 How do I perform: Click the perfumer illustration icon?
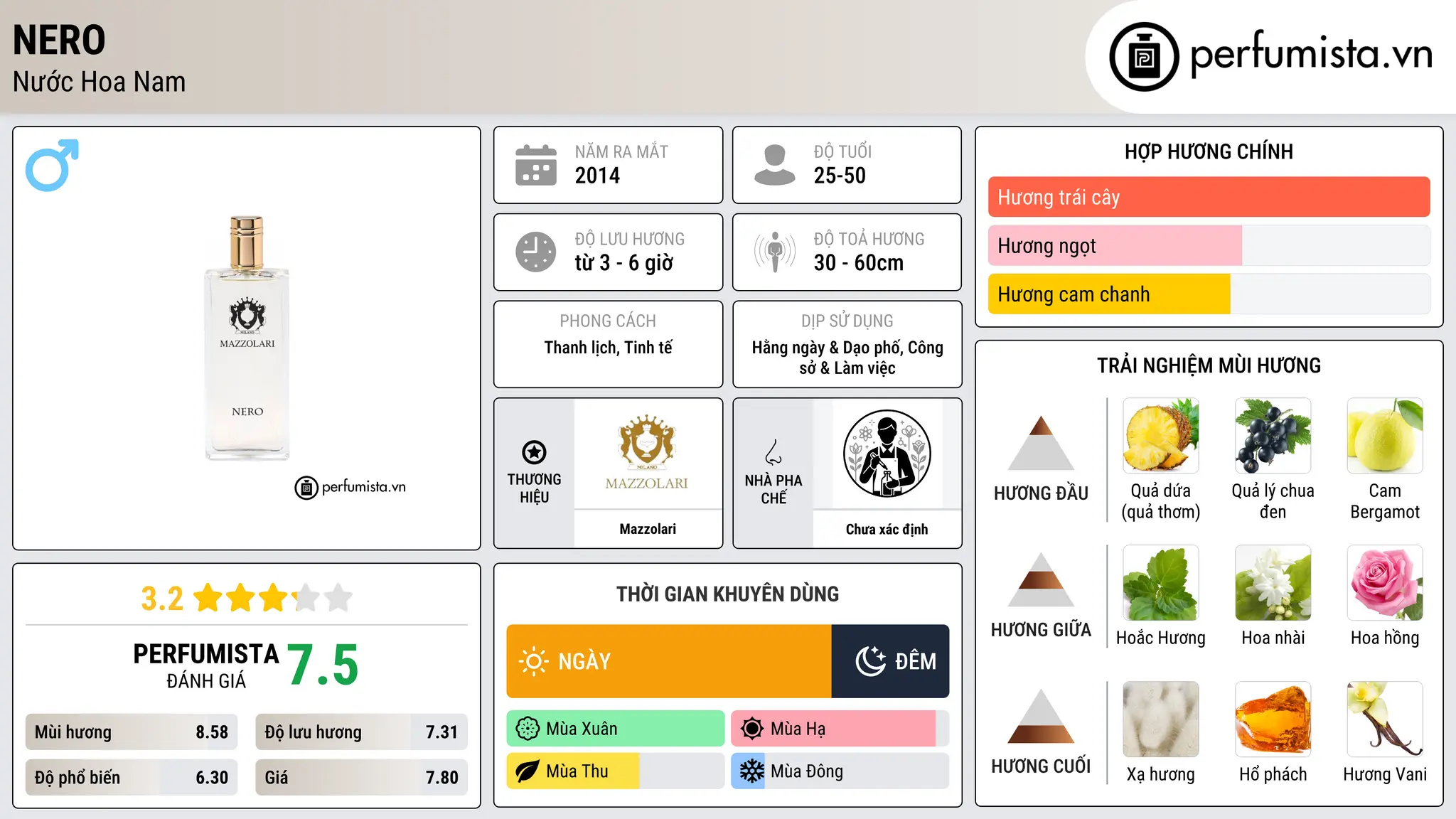(887, 454)
